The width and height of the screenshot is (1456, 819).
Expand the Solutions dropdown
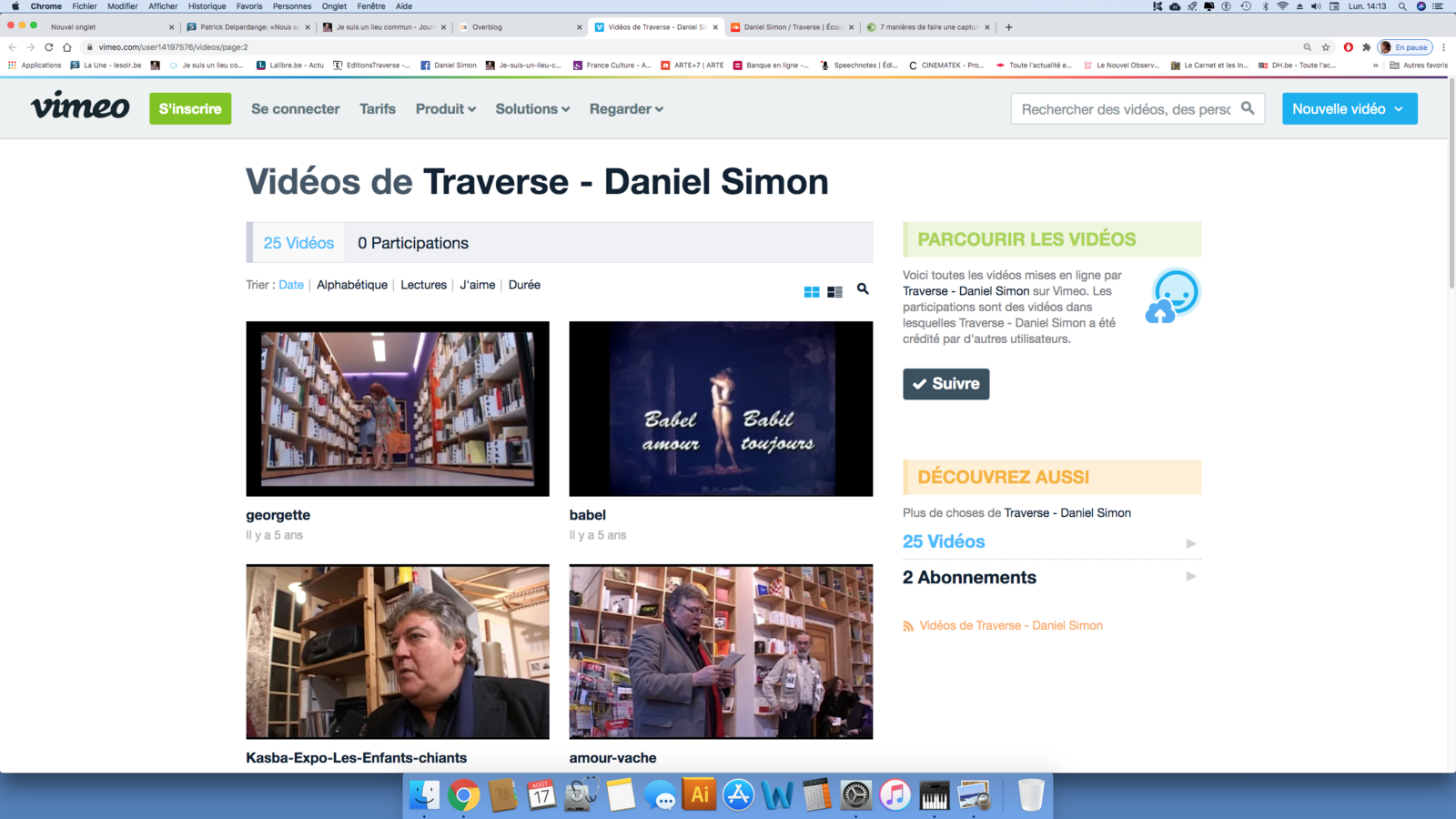point(532,108)
